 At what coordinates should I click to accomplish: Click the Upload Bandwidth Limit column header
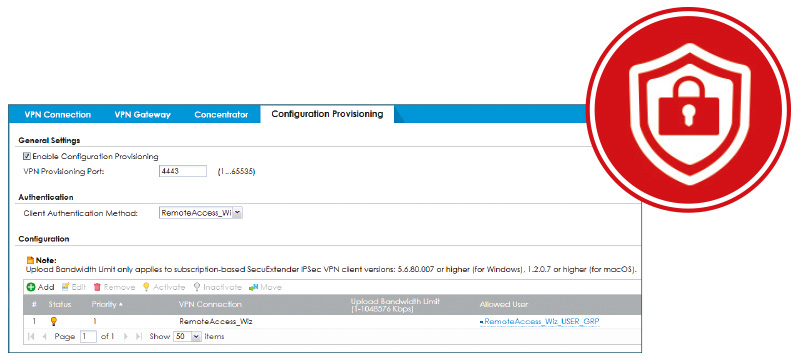pyautogui.click(x=395, y=305)
